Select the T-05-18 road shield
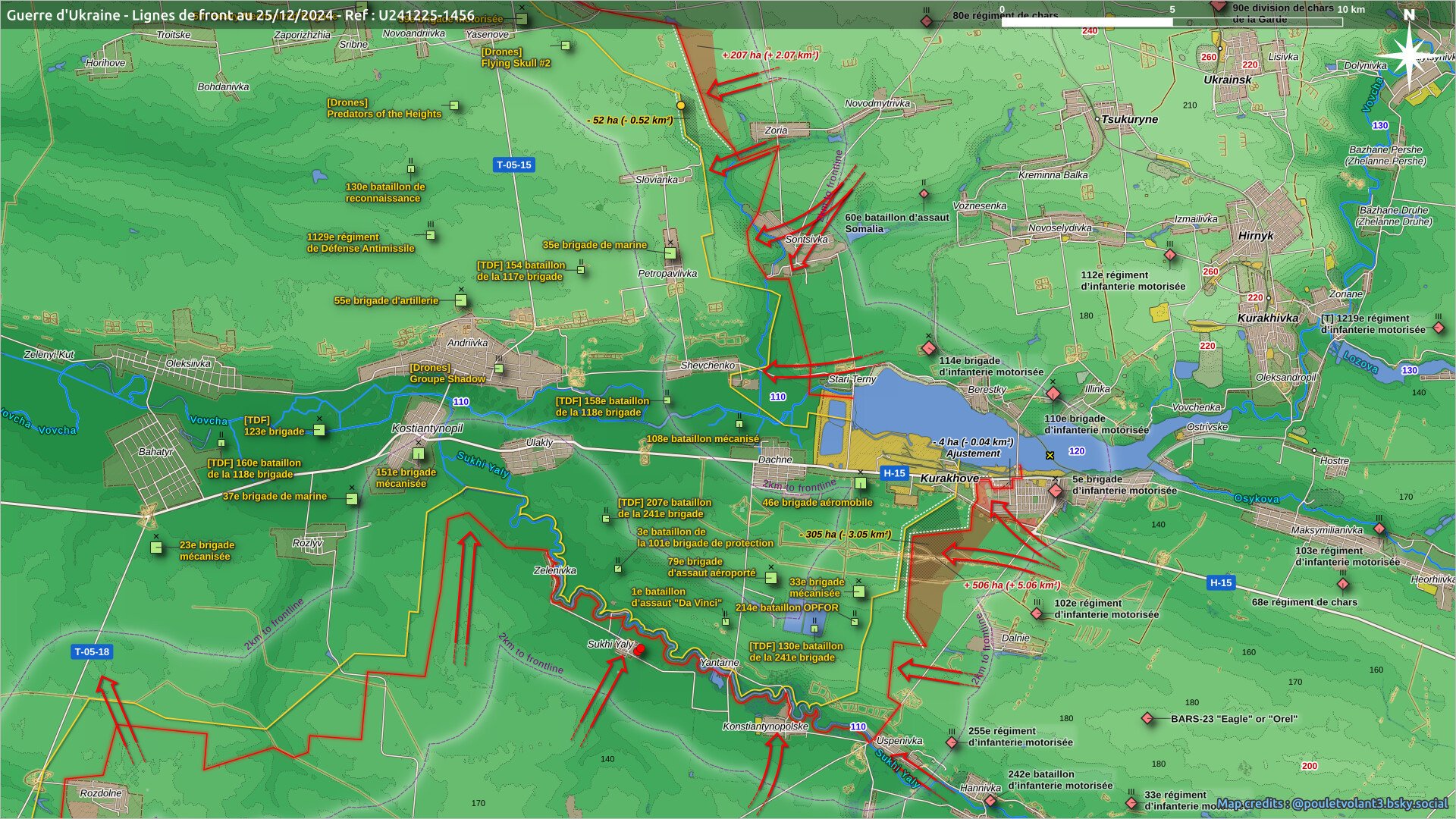The image size is (1456, 819). 92,651
